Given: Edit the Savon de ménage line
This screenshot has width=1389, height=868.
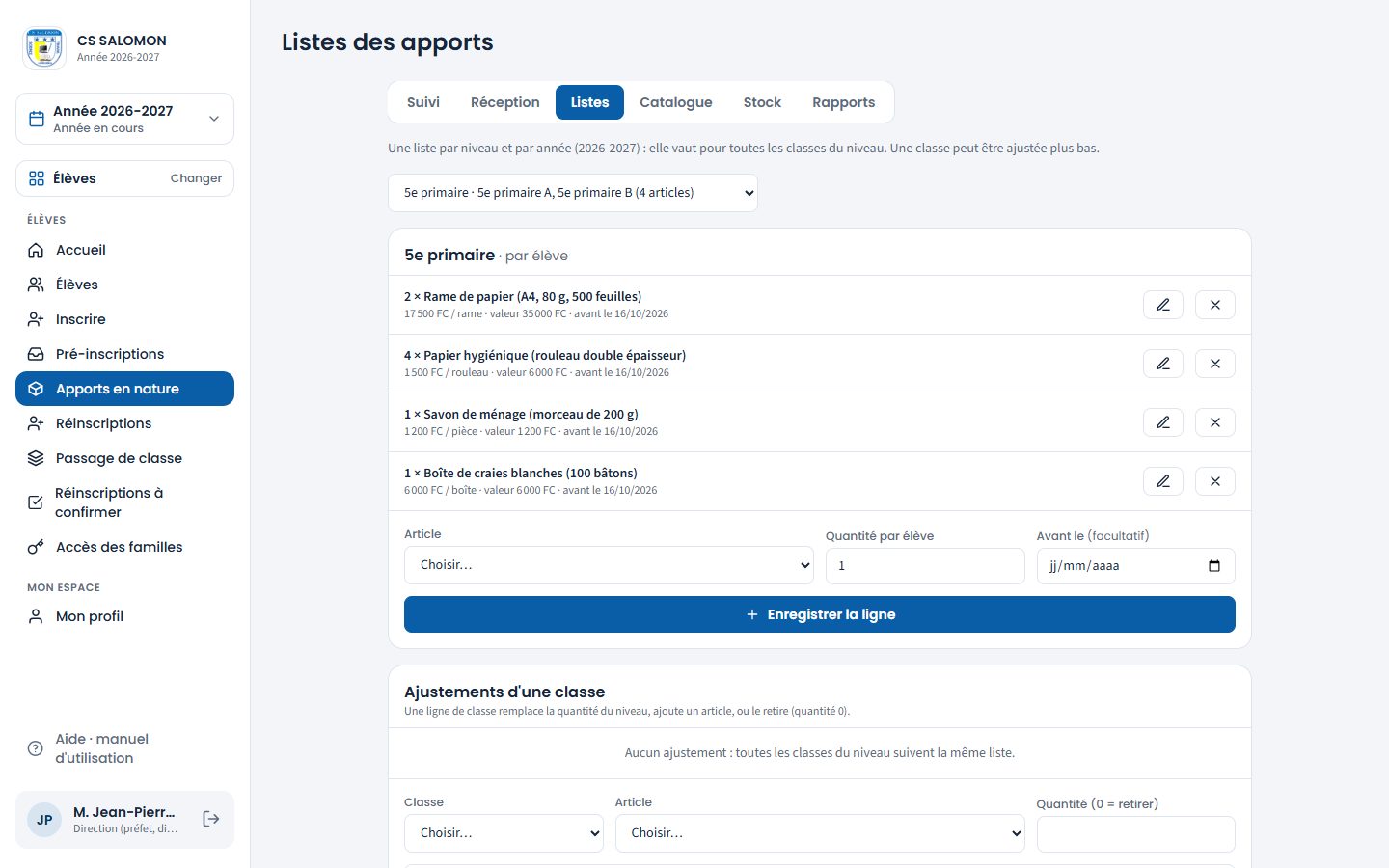Looking at the screenshot, I should 1163,422.
